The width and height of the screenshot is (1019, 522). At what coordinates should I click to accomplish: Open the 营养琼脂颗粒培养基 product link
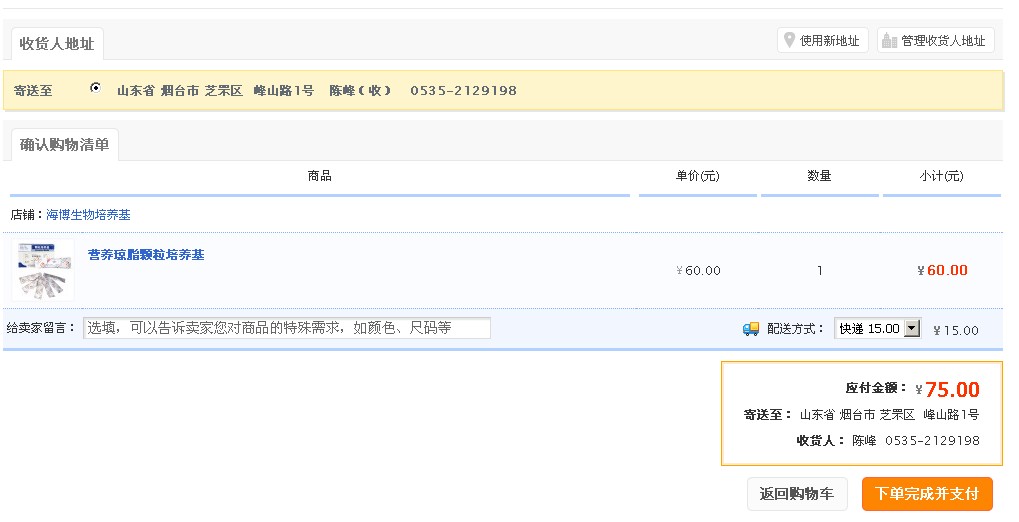tap(146, 255)
